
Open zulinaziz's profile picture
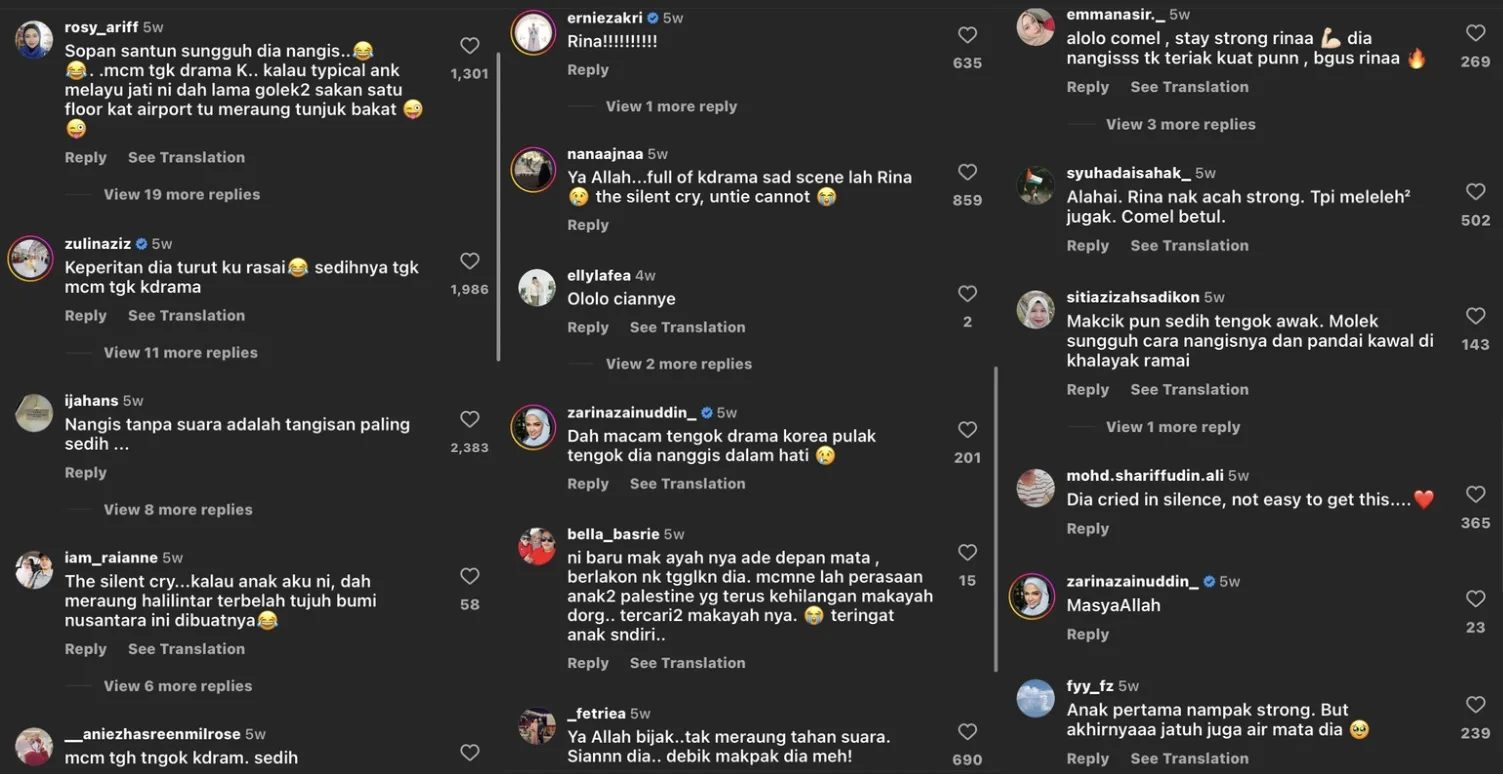point(30,259)
